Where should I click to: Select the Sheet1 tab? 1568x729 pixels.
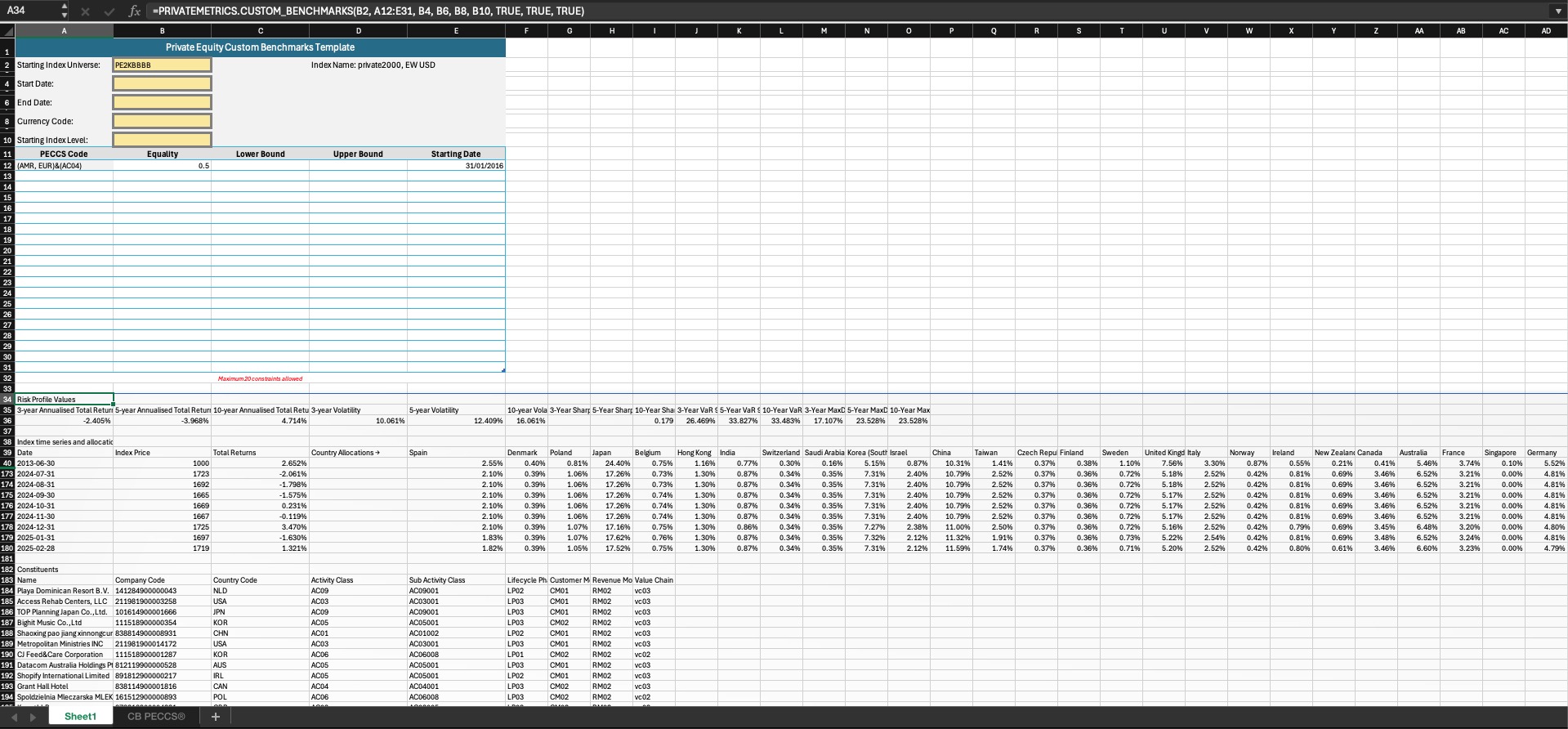coord(80,717)
